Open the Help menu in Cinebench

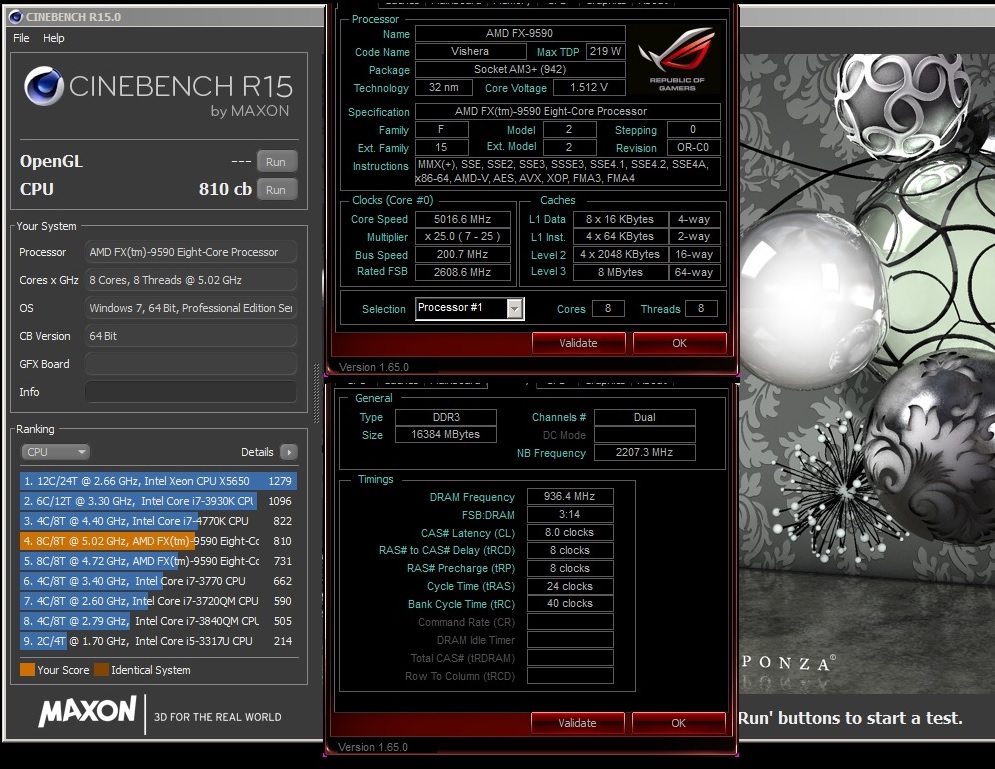click(53, 38)
